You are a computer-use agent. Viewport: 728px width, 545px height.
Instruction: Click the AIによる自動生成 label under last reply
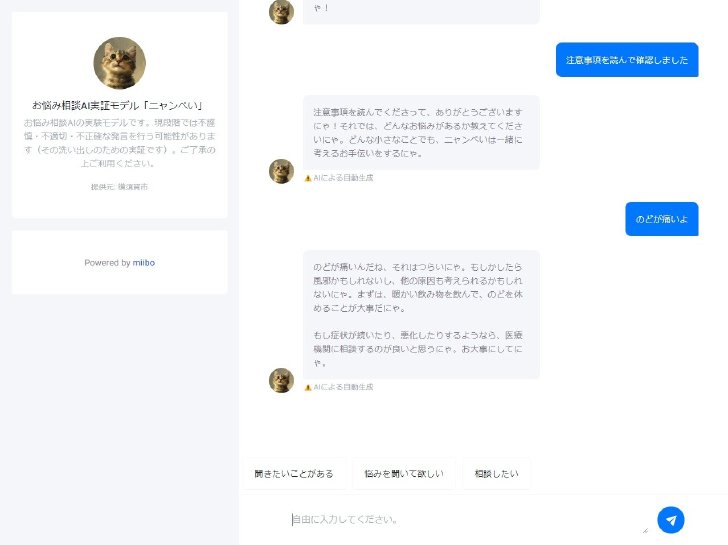tap(343, 387)
